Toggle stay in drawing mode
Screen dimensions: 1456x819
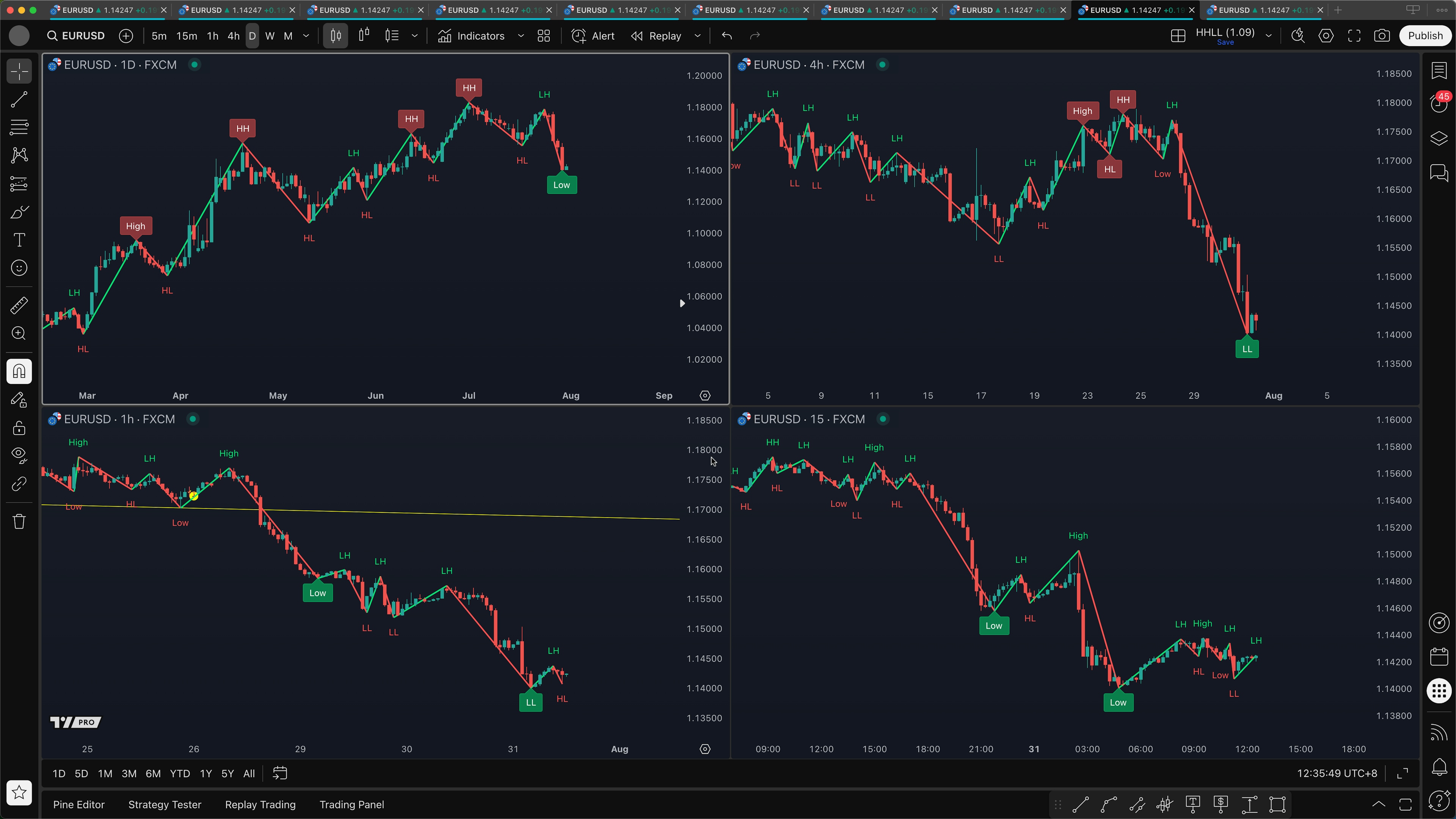point(19,400)
